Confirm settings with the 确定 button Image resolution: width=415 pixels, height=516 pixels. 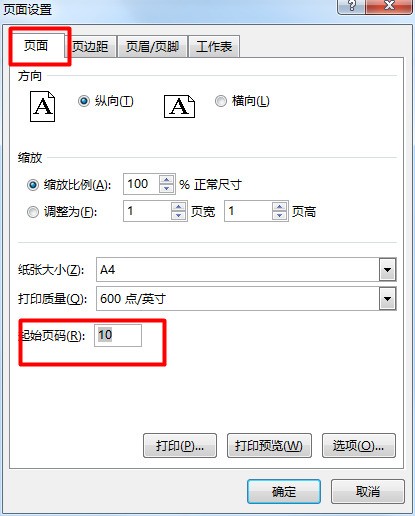tap(284, 491)
